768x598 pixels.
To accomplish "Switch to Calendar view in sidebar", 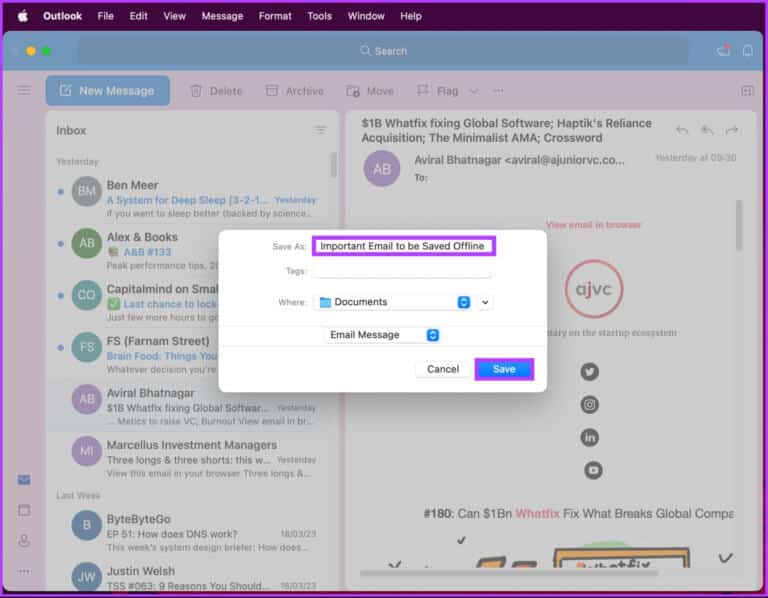I will pyautogui.click(x=24, y=510).
